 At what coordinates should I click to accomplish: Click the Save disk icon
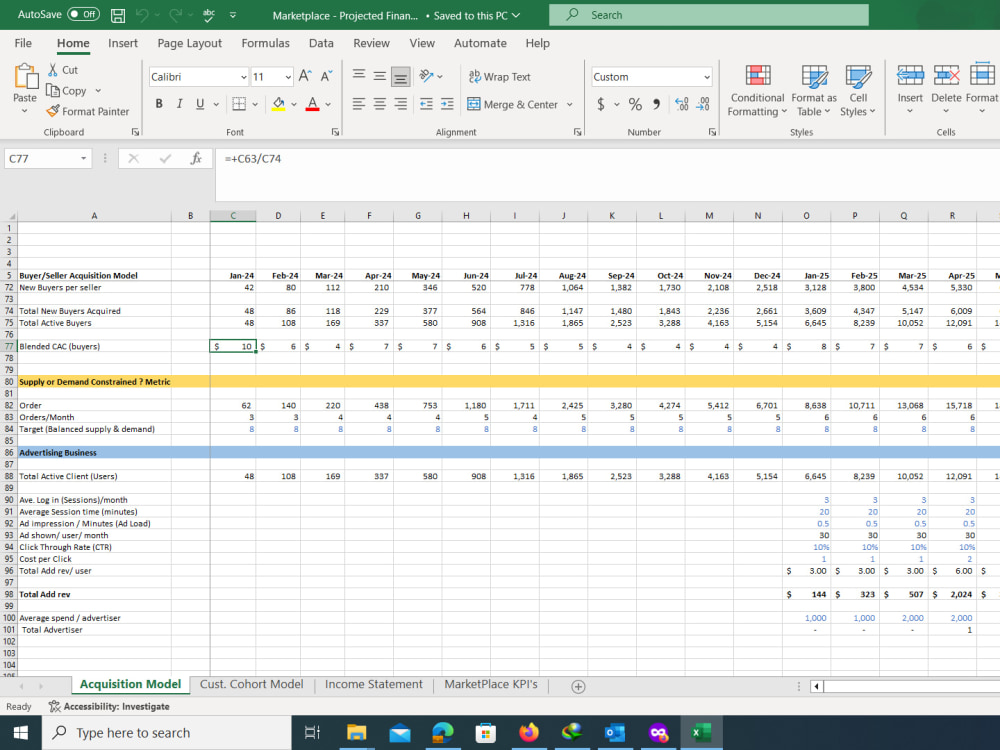point(118,15)
